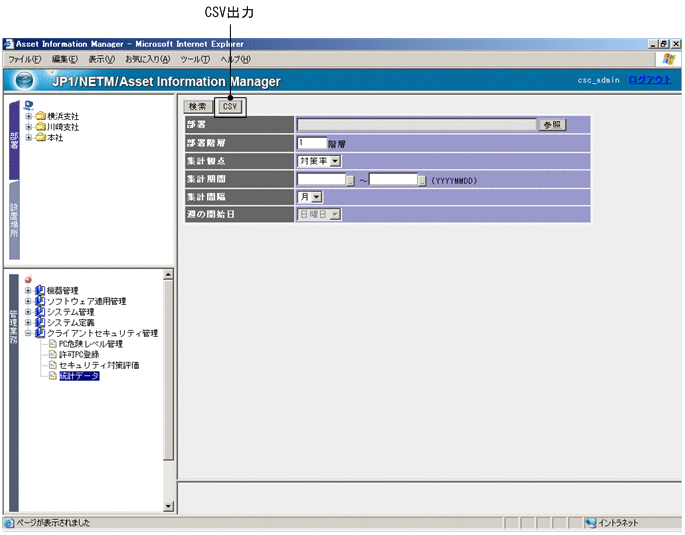Click the job menu vertical scrollbar thumb
The width and height of the screenshot is (685, 535).
coord(168,370)
